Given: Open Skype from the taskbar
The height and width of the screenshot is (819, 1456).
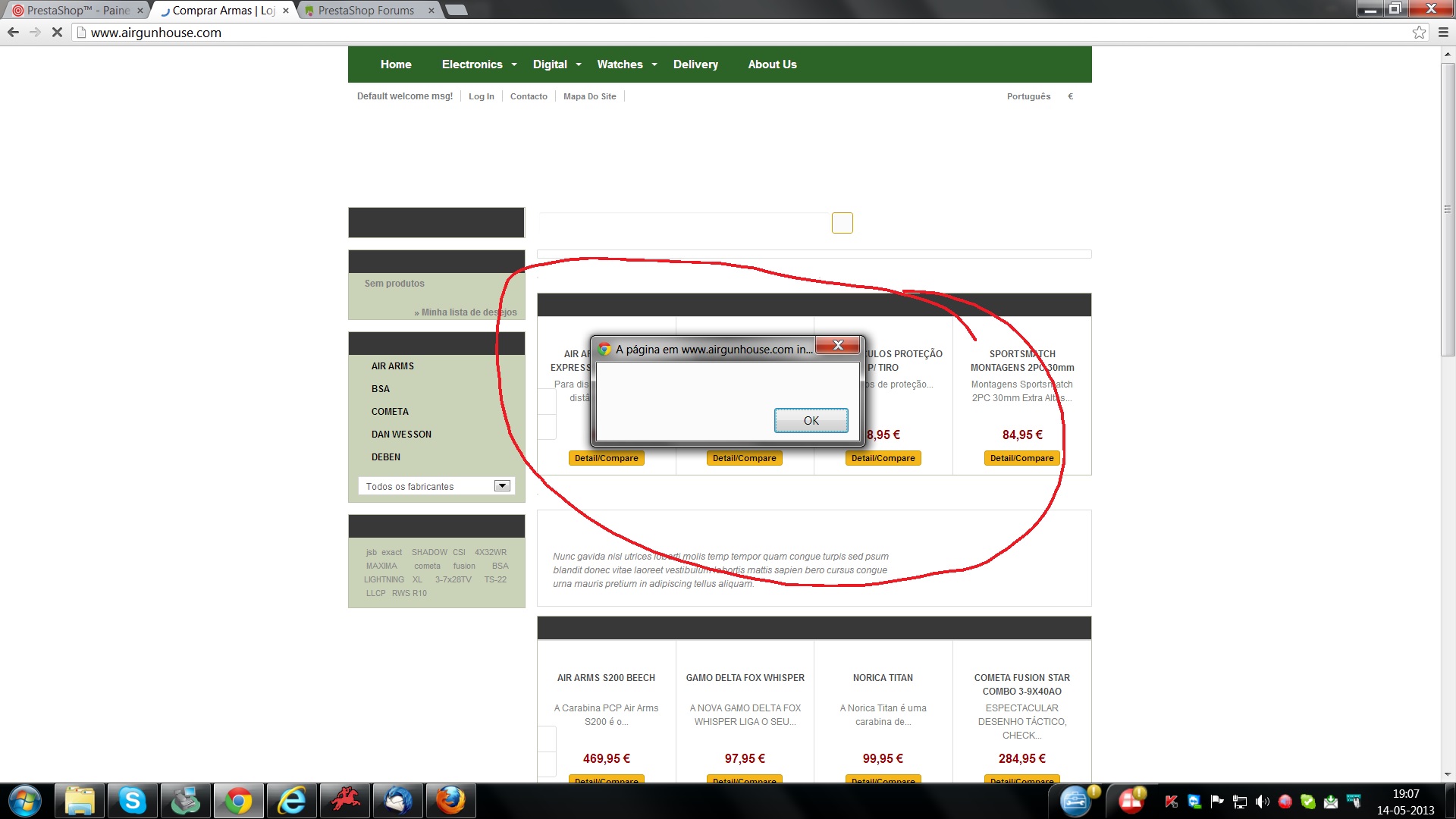Looking at the screenshot, I should [132, 801].
